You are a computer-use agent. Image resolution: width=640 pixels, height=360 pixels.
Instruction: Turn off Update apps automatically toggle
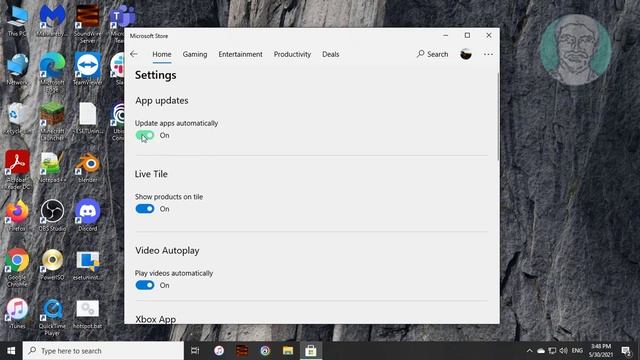point(145,135)
